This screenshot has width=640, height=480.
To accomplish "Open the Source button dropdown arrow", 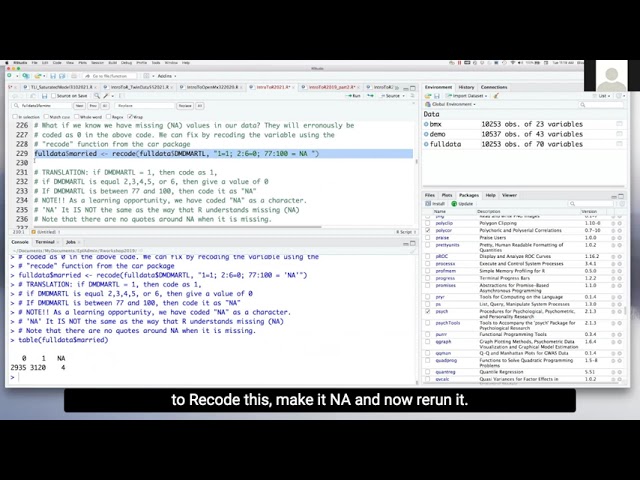I will point(404,96).
